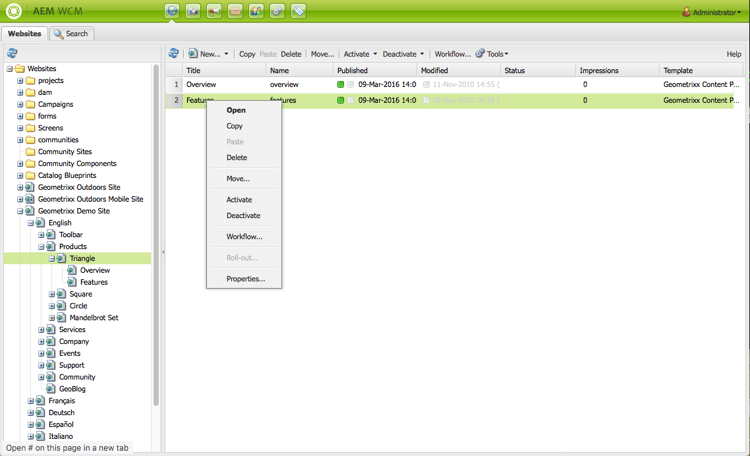Expand the Screens folder

pos(20,128)
